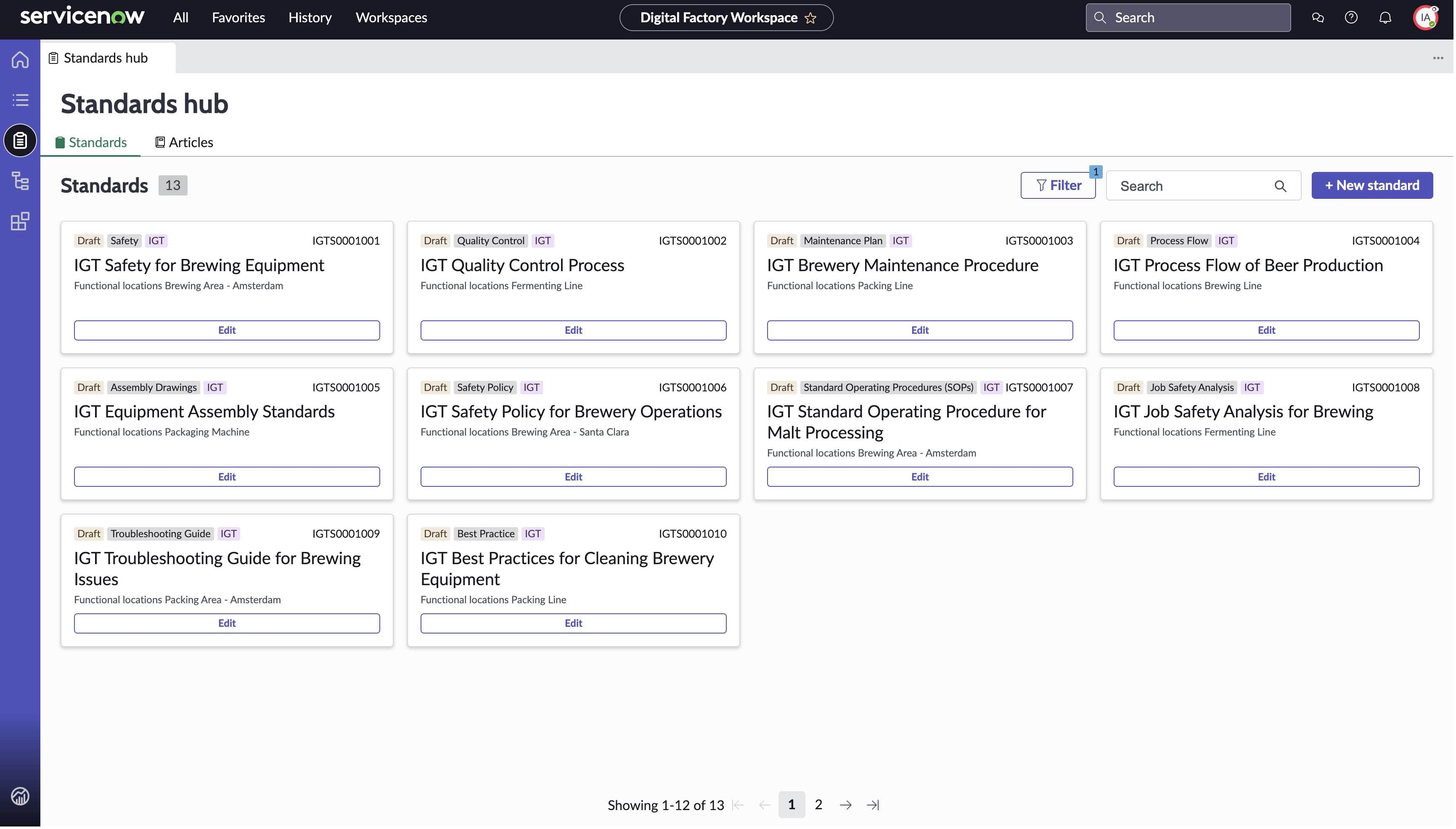Click the Standard Operating Procedures (SOPs) tag
The height and width of the screenshot is (829, 1456).
pyautogui.click(x=888, y=388)
